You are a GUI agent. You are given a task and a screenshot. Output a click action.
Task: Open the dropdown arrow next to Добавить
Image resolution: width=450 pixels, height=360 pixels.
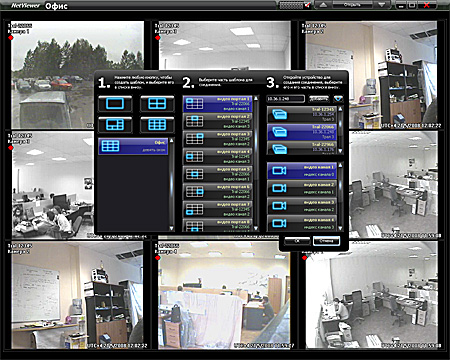(x=338, y=99)
